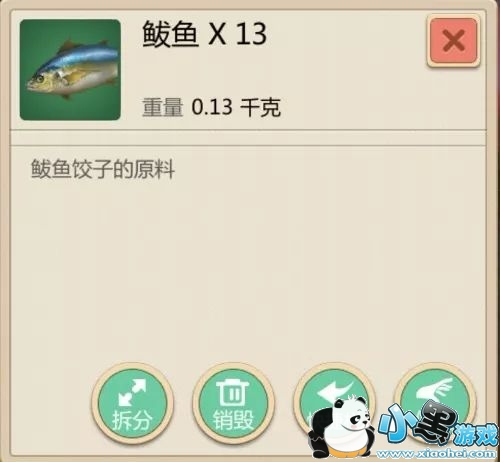Click the diagonal double-arrow split icon
This screenshot has height=462, width=500.
coord(132,391)
